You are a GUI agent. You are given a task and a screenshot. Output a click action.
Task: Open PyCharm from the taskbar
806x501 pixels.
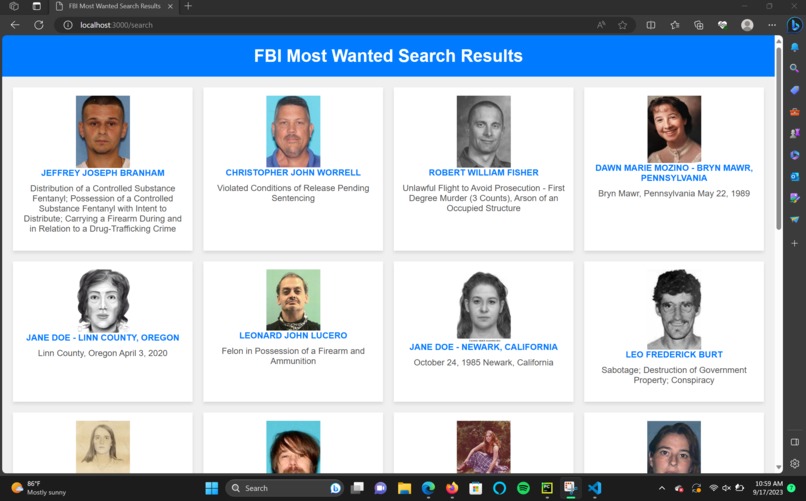[x=547, y=488]
